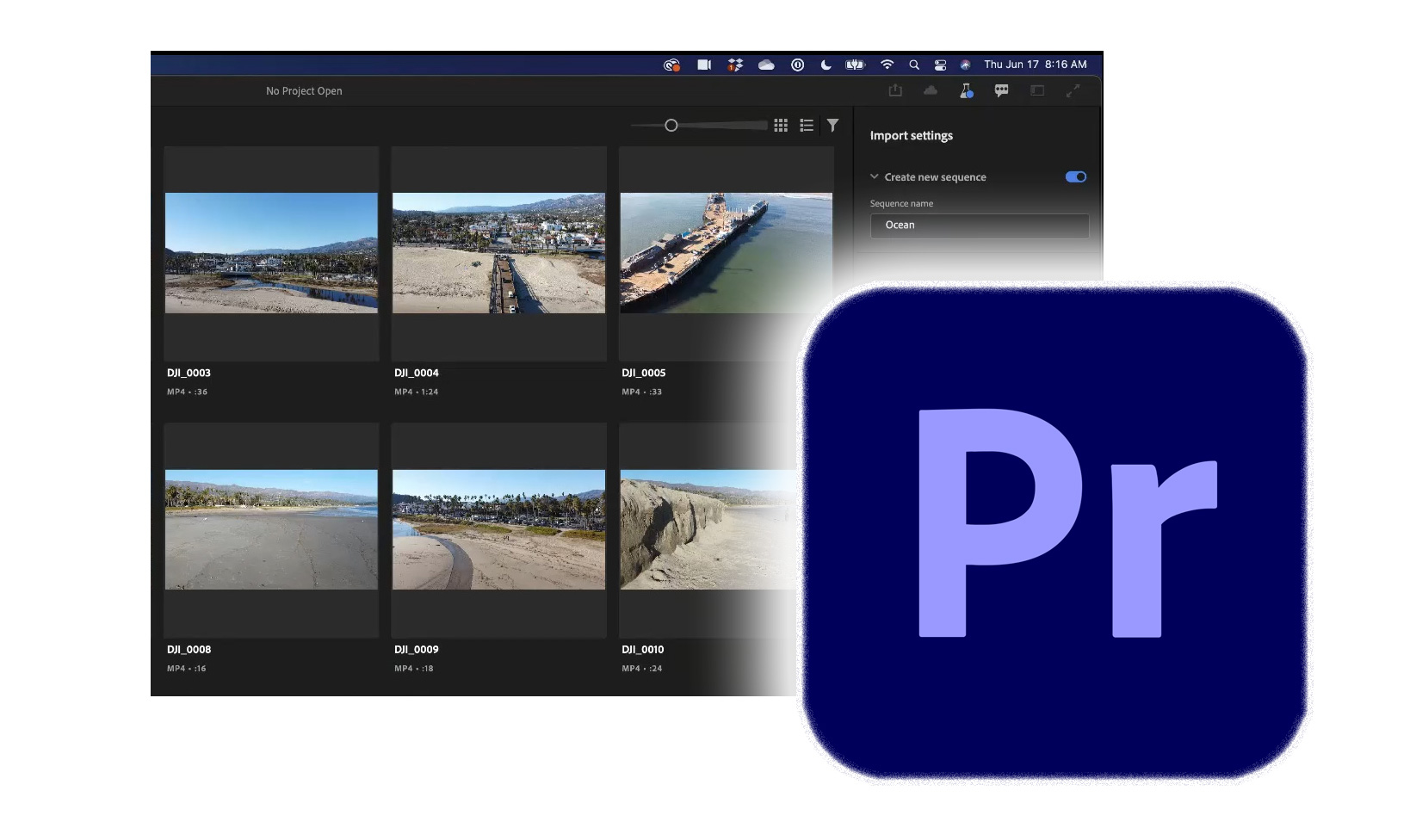Select the DJI_0009 clip thumbnail
Screen dimensions: 1410x840
coord(498,529)
